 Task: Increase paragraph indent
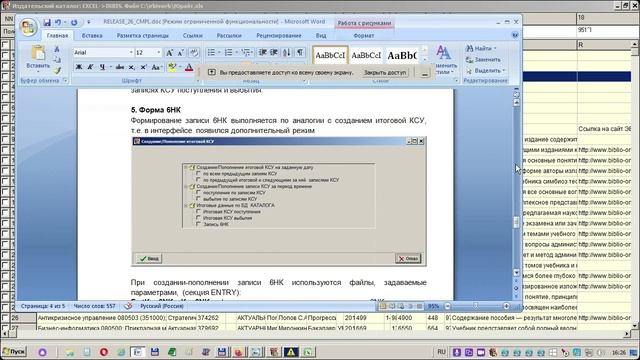274,52
